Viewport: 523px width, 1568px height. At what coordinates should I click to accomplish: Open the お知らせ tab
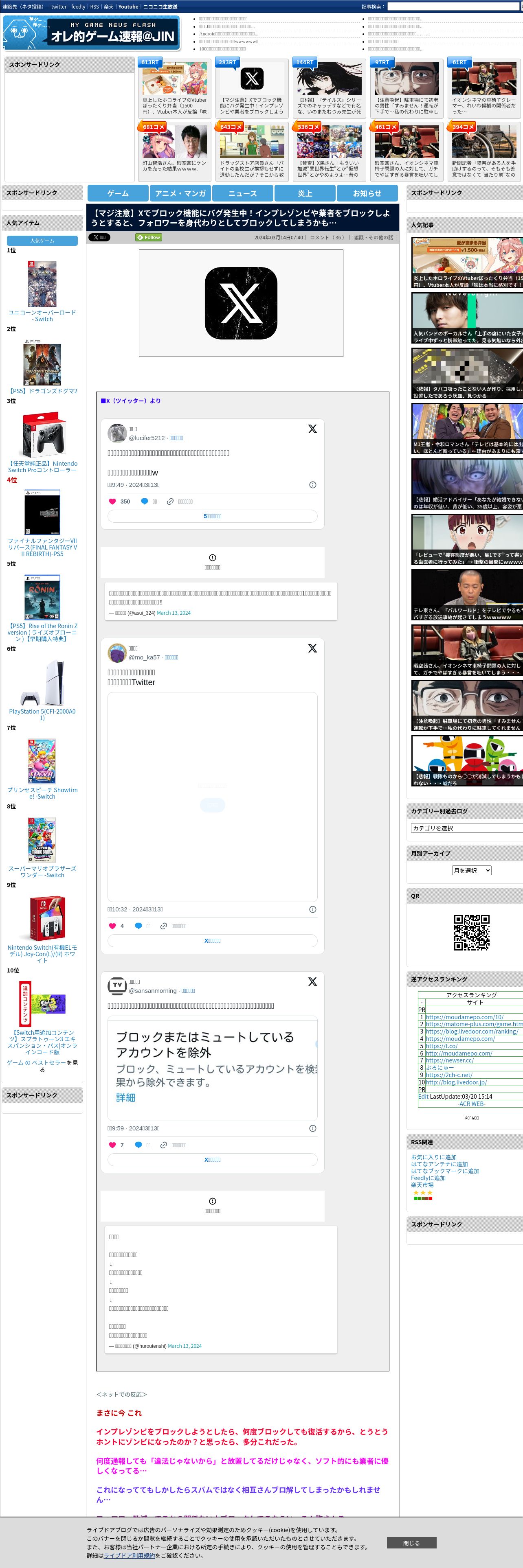click(367, 193)
